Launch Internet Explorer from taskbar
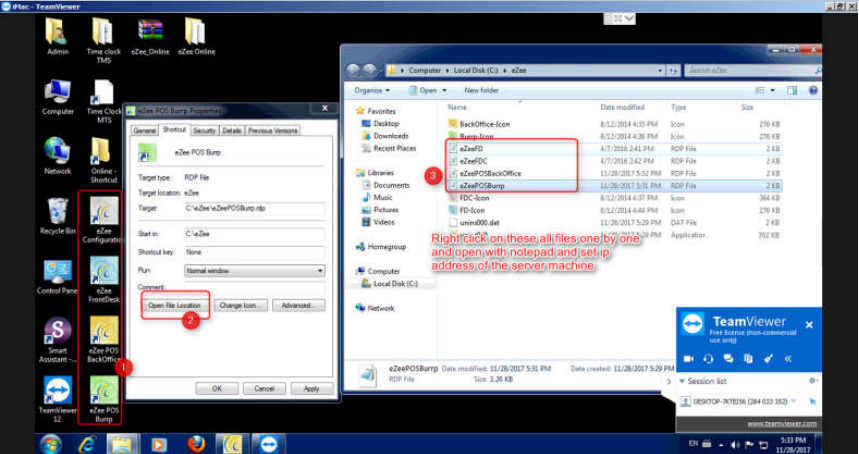The image size is (859, 454). [x=87, y=444]
